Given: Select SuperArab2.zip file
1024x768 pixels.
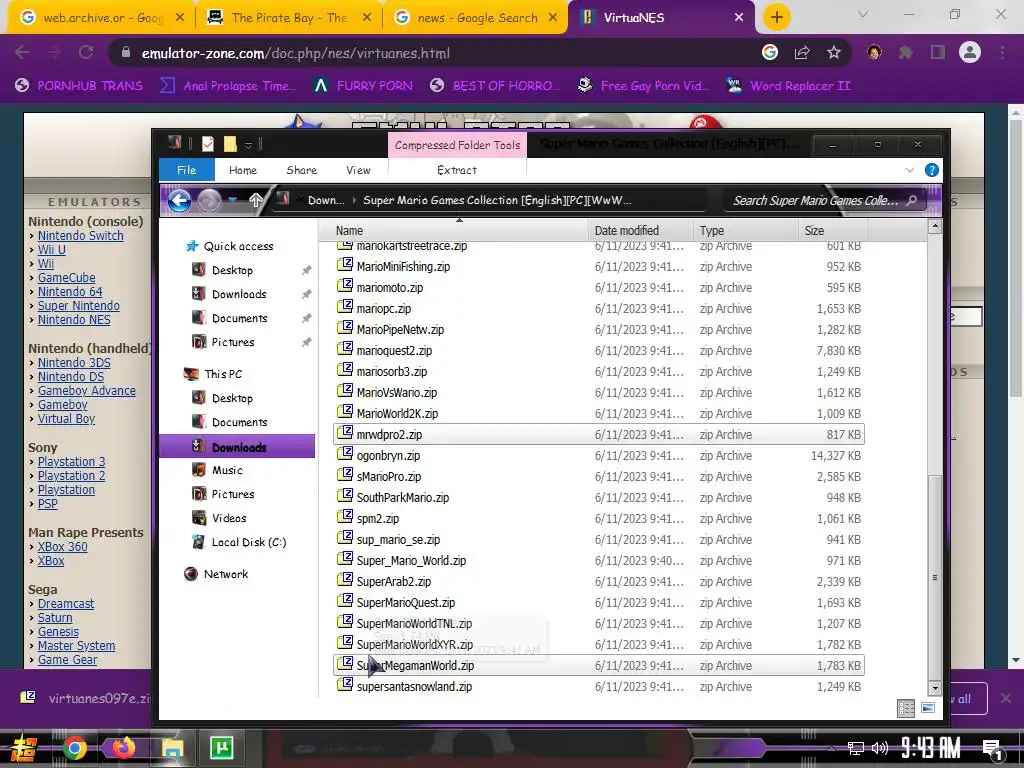Looking at the screenshot, I should [x=598, y=582].
